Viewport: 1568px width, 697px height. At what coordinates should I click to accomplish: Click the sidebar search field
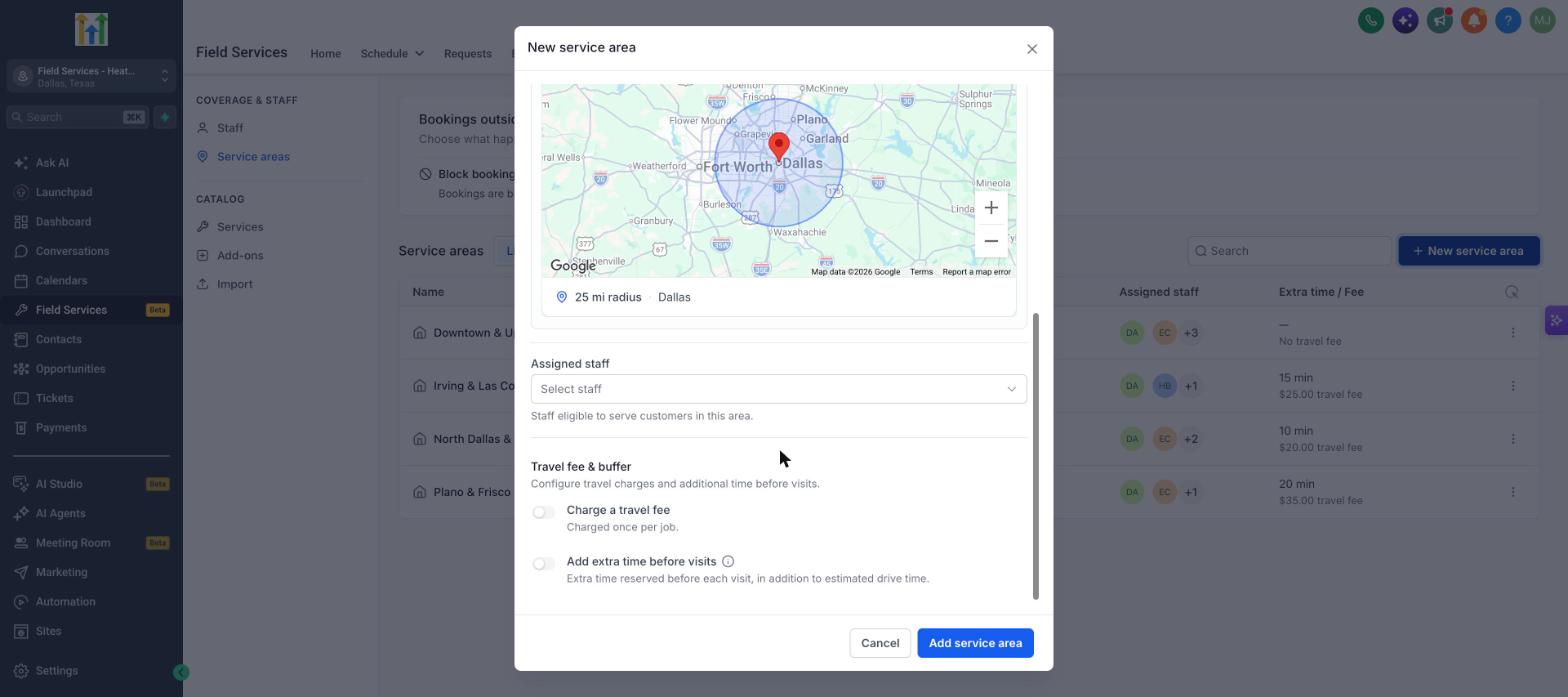[x=77, y=117]
